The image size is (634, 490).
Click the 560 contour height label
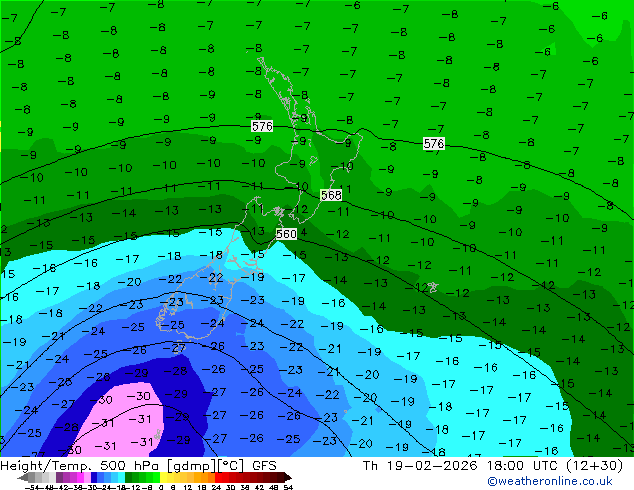click(x=286, y=234)
